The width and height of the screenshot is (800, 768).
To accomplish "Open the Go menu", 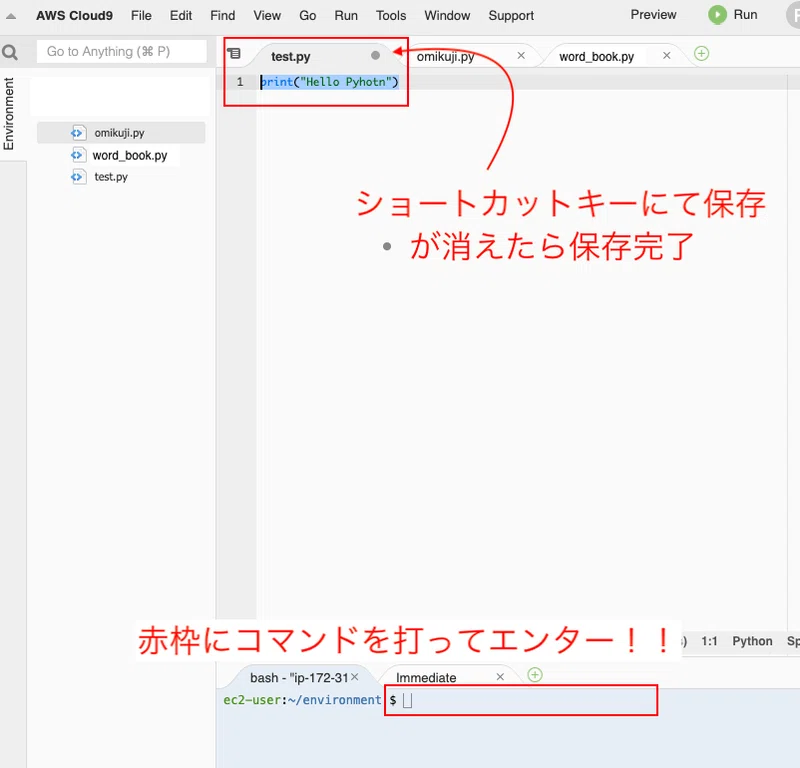I will pyautogui.click(x=307, y=16).
